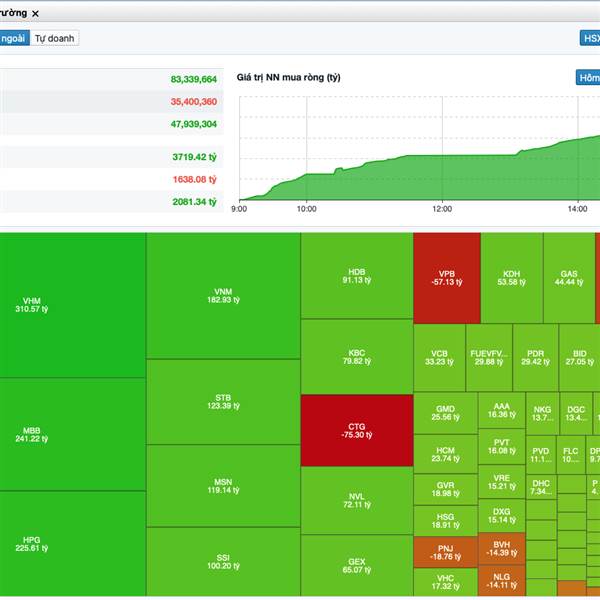Select the VHM 310.57 tỷ treemap tile
This screenshot has height=600, width=600.
(x=72, y=305)
